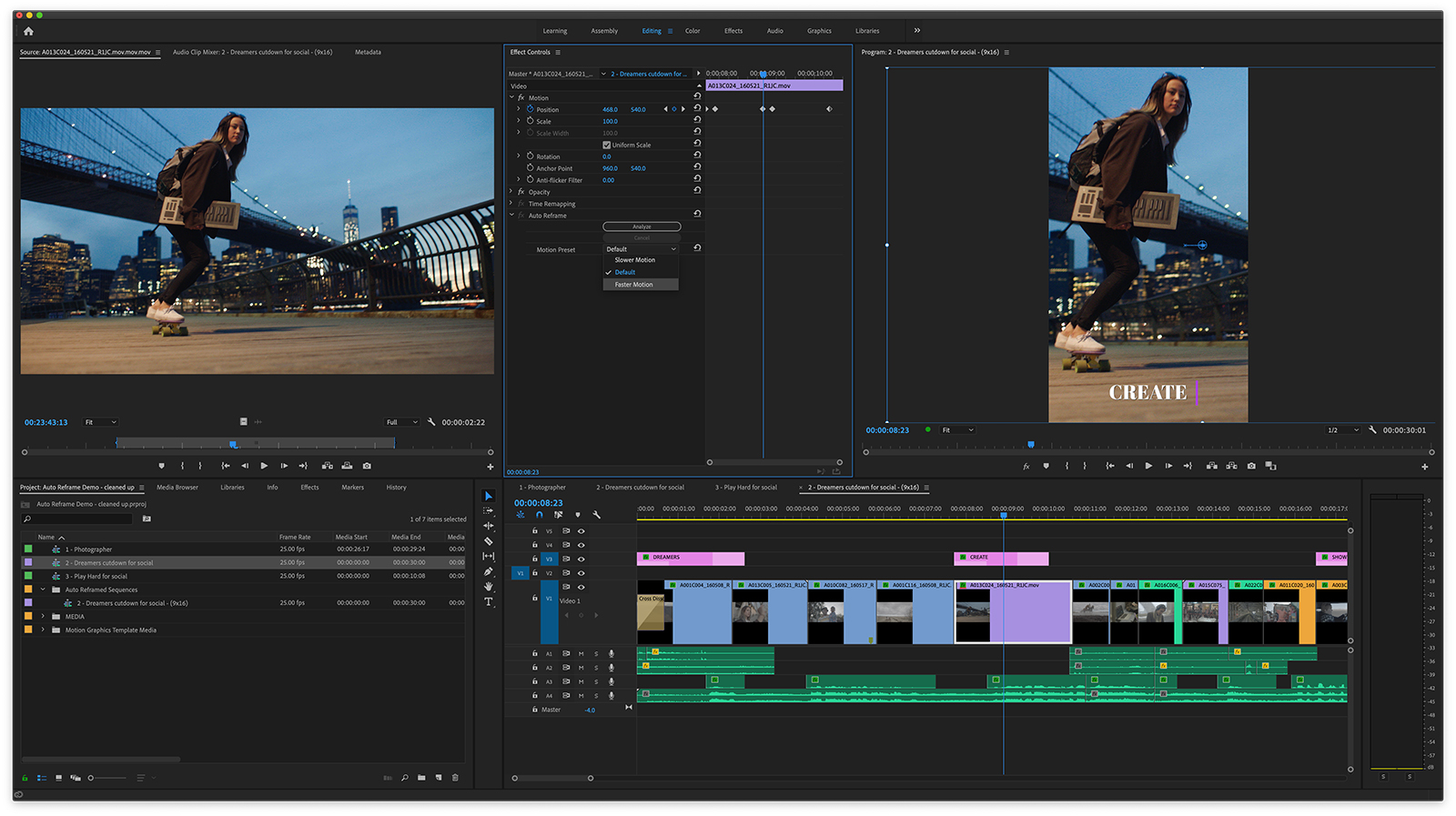Choose Faster Motion preset
This screenshot has height=816, width=1456.
[641, 285]
